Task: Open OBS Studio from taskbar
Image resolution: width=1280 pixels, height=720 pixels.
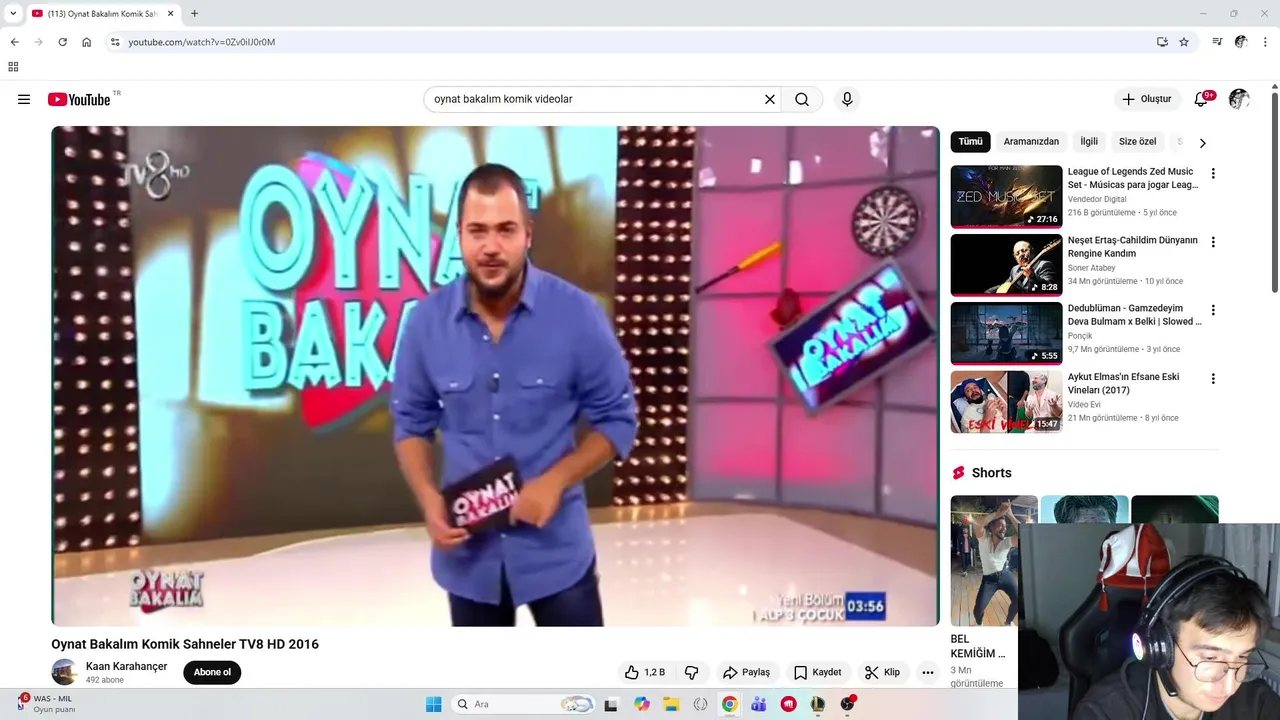Action: coord(847,704)
